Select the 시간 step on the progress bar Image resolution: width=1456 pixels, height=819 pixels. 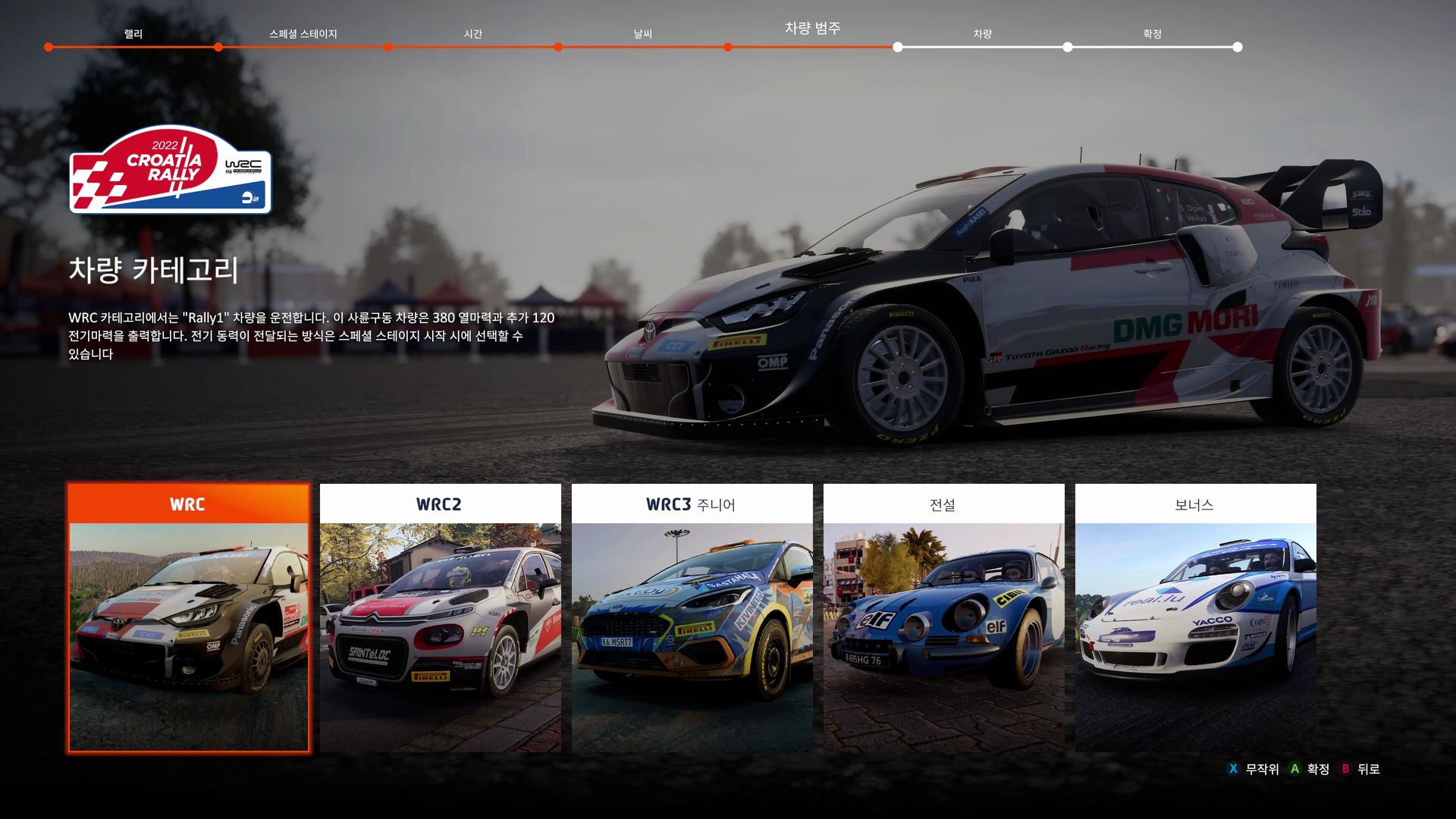[472, 34]
